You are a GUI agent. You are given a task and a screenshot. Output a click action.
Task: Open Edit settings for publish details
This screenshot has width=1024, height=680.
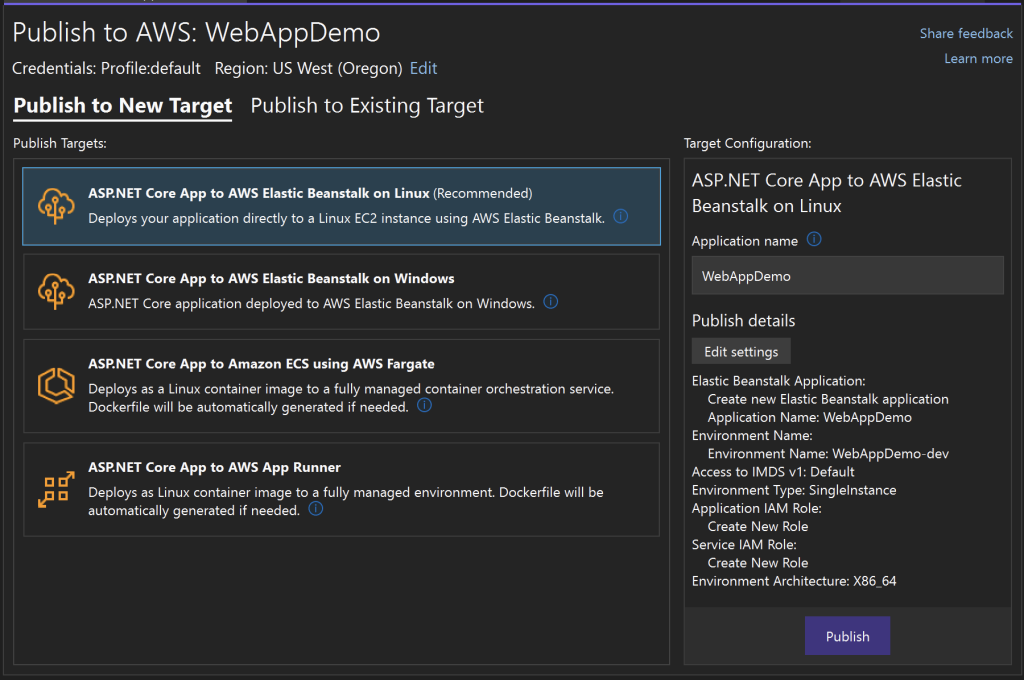coord(740,351)
